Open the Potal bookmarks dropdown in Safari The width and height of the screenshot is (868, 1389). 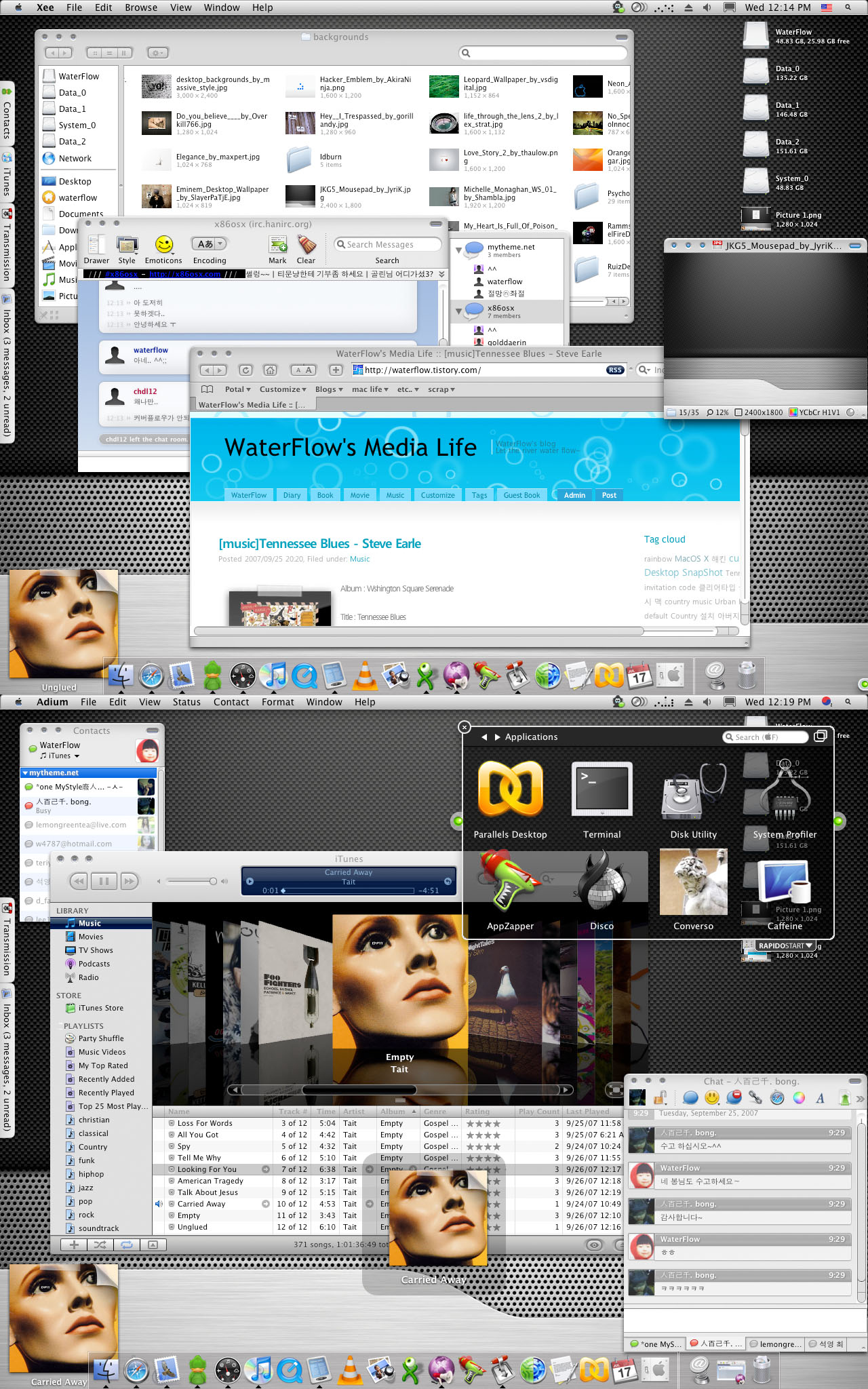point(237,389)
